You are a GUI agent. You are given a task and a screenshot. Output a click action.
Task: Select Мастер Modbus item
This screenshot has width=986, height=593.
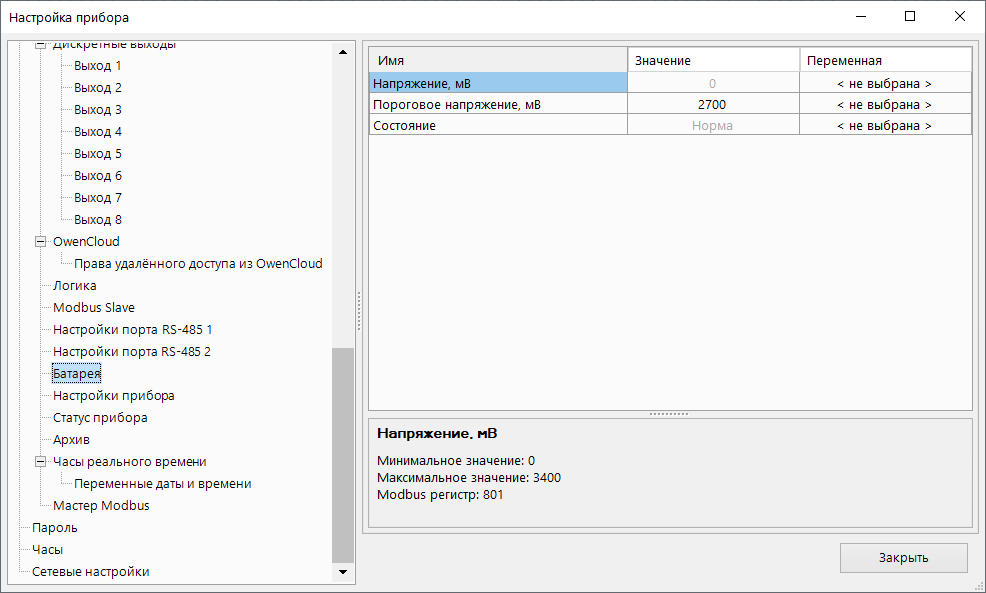[x=101, y=506]
